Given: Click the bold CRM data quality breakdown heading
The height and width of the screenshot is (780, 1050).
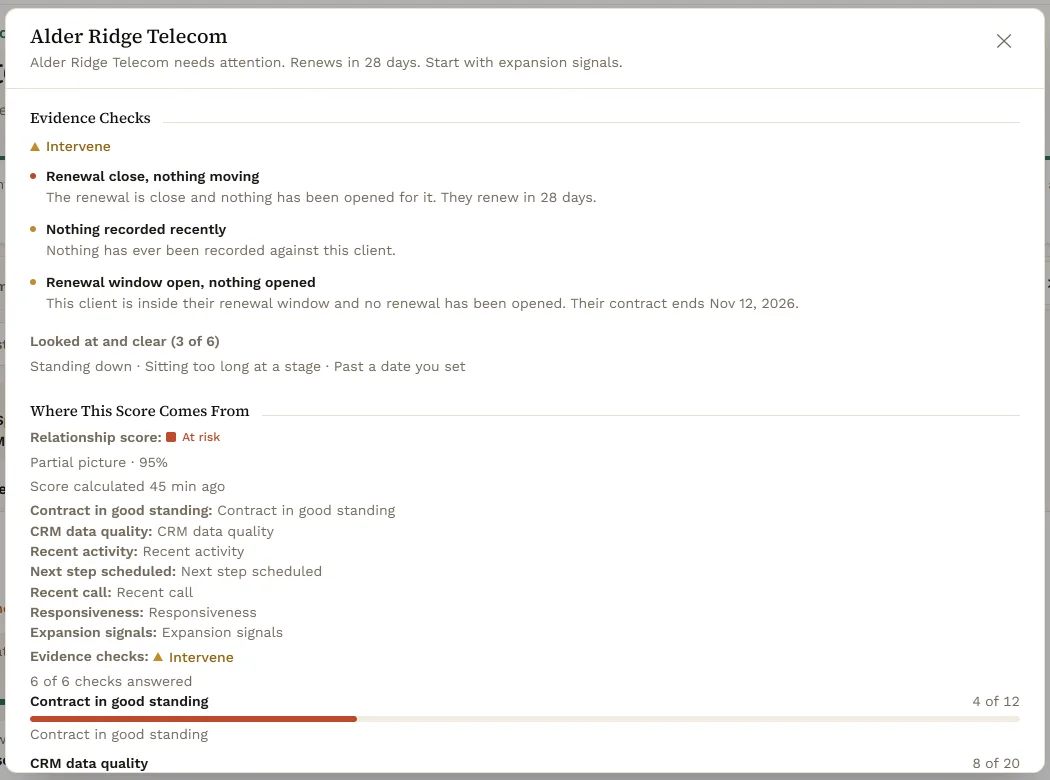Looking at the screenshot, I should 89,764.
